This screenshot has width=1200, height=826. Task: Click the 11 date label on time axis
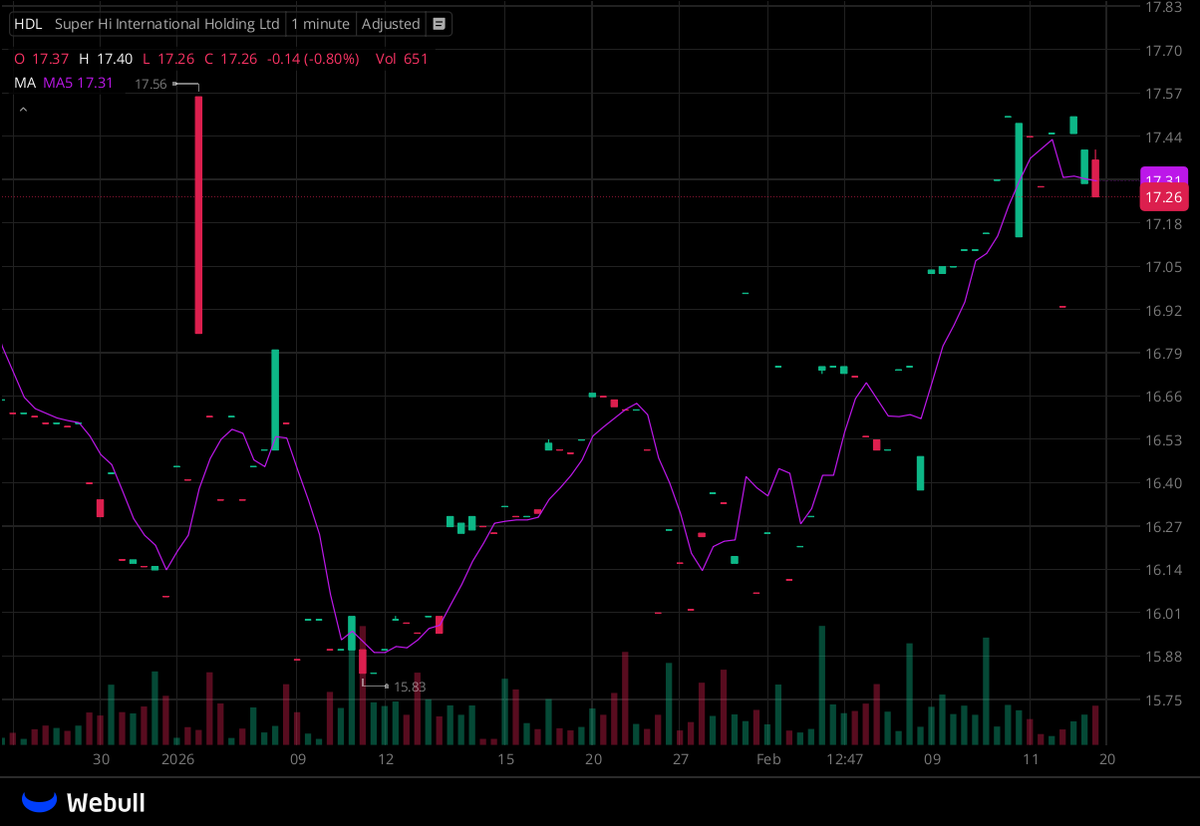click(x=1031, y=759)
